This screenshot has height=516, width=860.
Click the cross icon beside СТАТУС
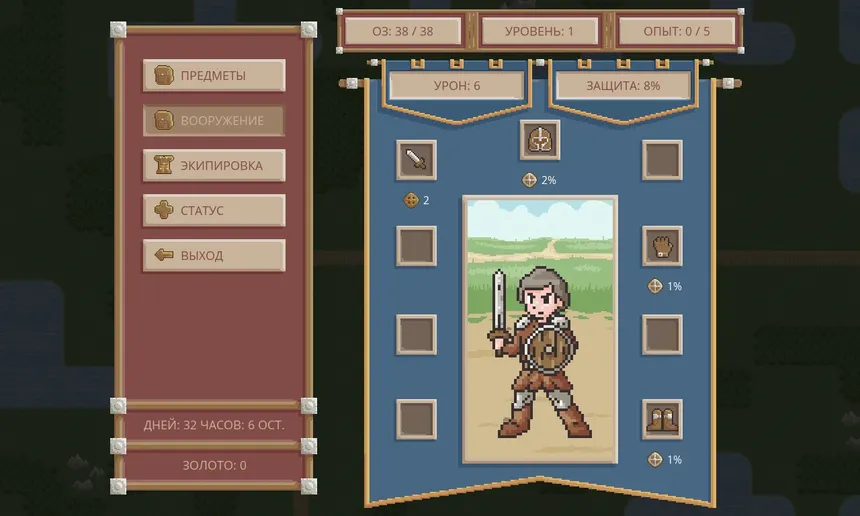(x=163, y=209)
